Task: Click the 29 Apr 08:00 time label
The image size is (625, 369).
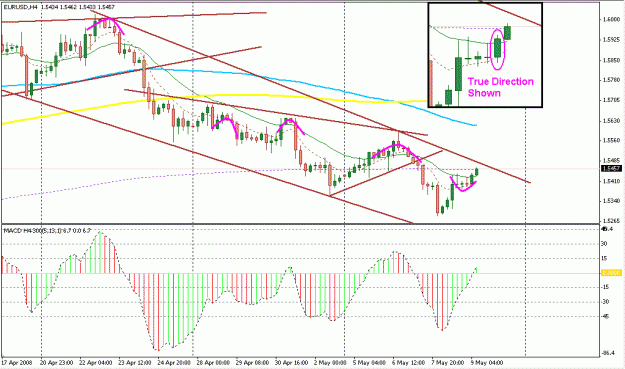Action: coord(252,363)
